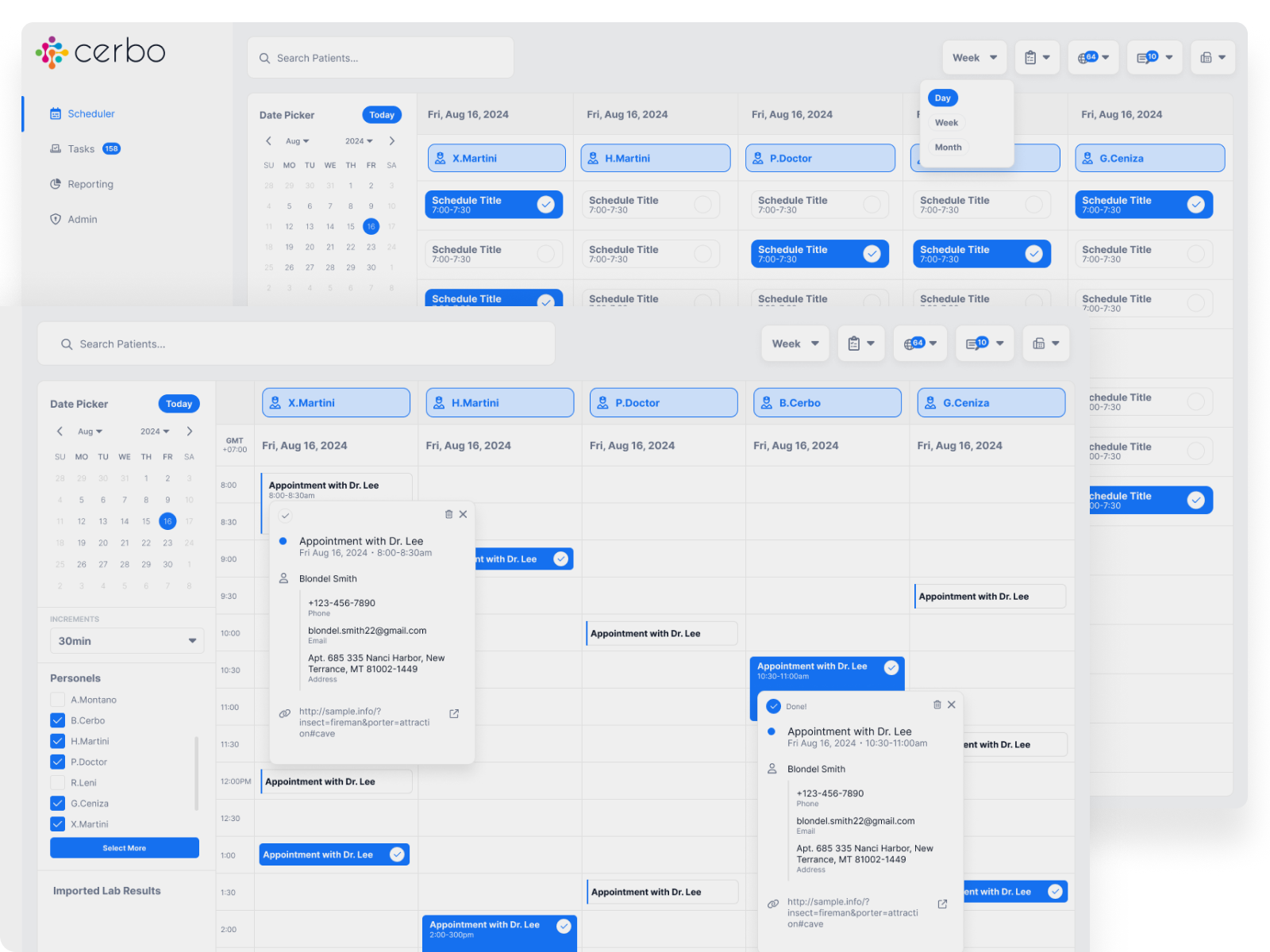Open Aug month dropdown in back date picker
1270x952 pixels.
[x=297, y=141]
